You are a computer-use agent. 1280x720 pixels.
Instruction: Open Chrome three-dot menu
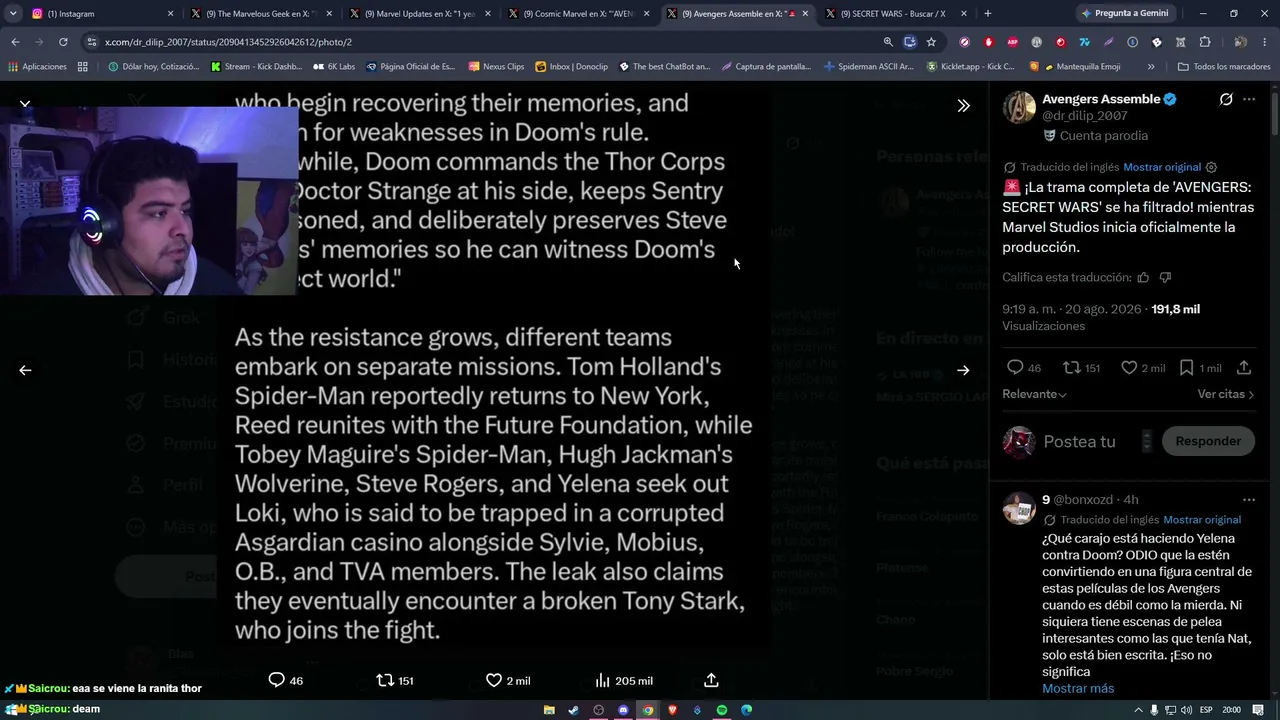(1267, 42)
